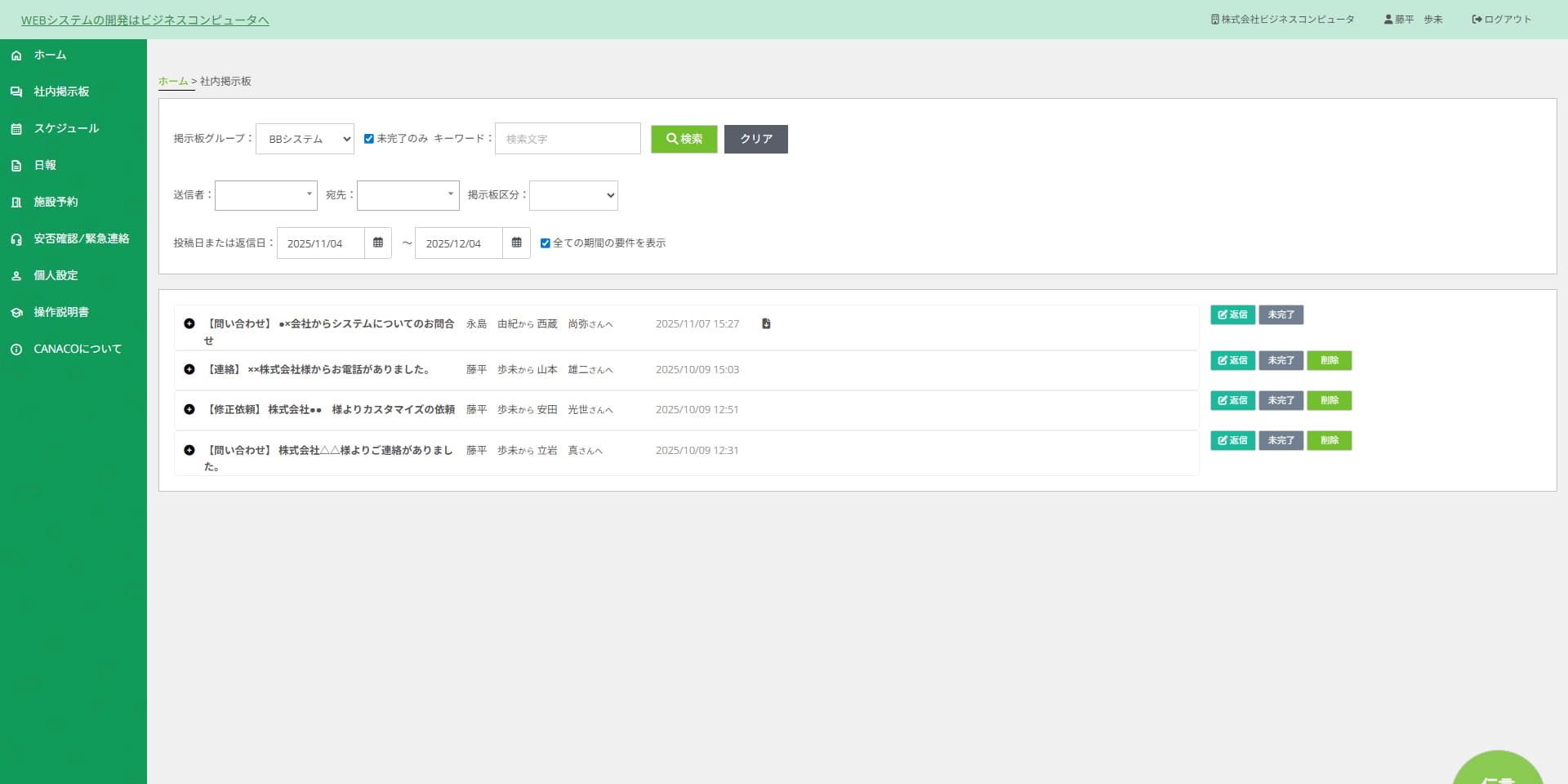
Task: Open the 送信者 dropdown
Action: (x=265, y=195)
